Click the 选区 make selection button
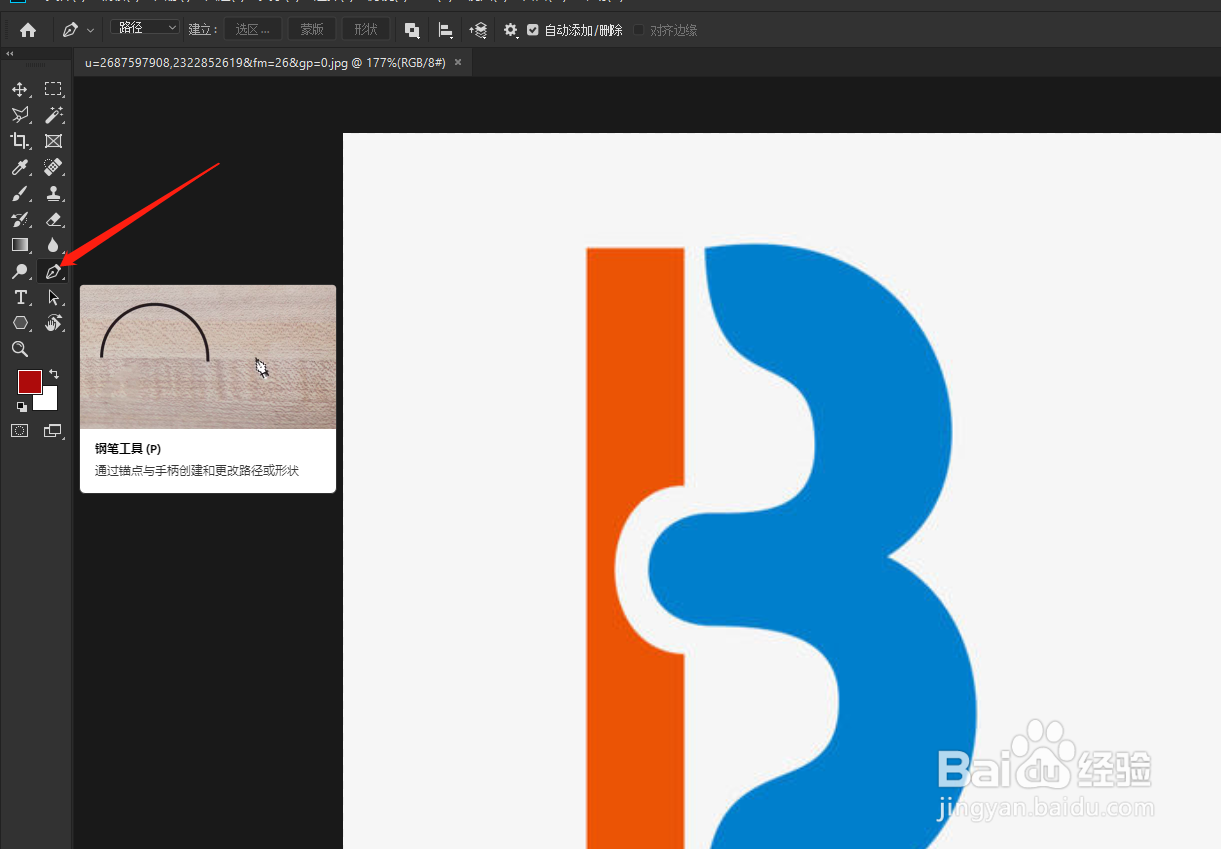 coord(253,30)
